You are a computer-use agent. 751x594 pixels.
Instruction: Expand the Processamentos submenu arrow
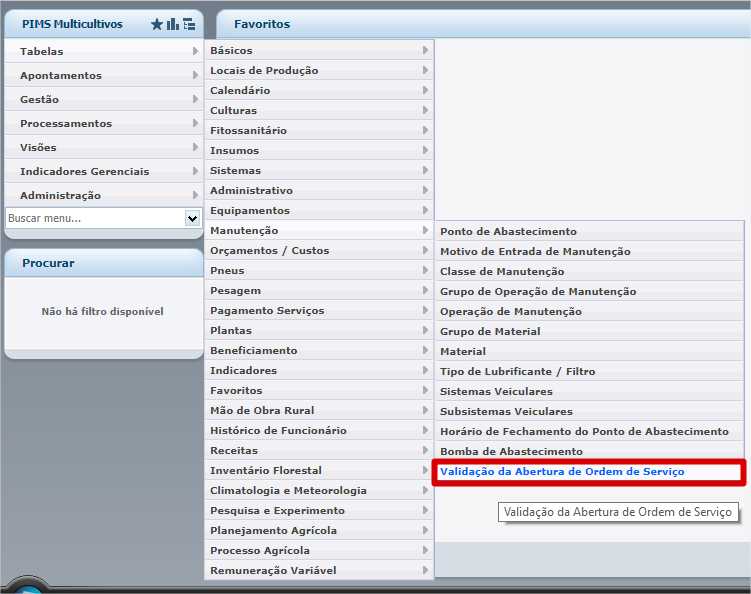pos(195,123)
